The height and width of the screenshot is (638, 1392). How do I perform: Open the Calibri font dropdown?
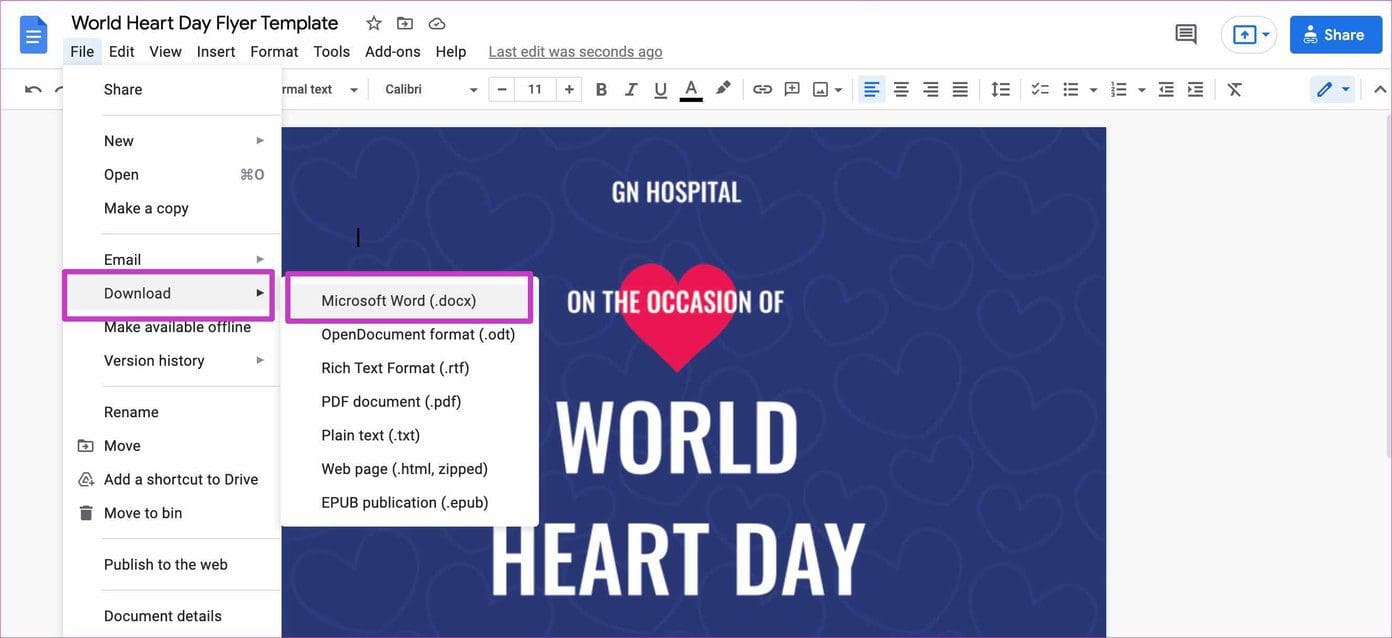tap(431, 90)
